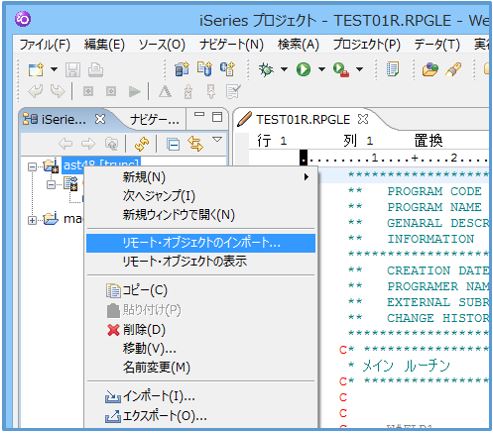This screenshot has height=433, width=493.
Task: Choose 名前変更(M) from context menu
Action: (201, 367)
